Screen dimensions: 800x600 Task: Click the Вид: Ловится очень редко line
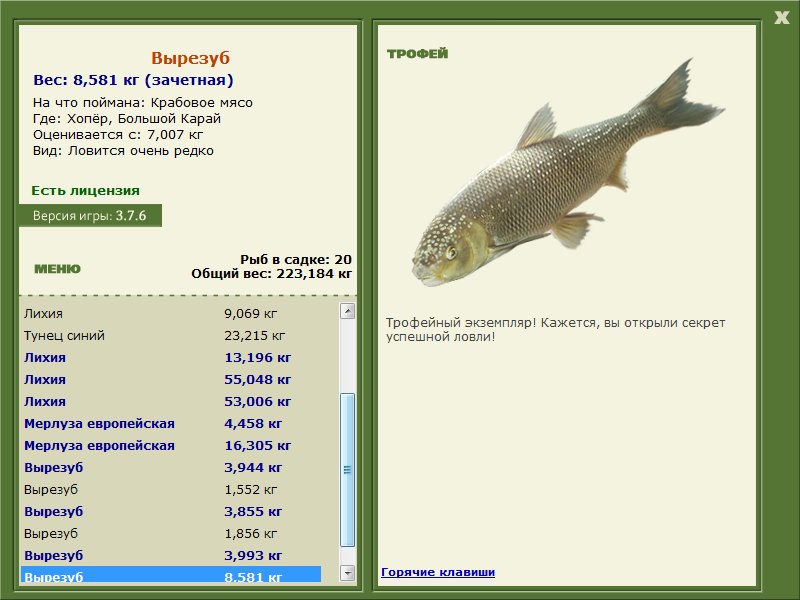click(123, 151)
